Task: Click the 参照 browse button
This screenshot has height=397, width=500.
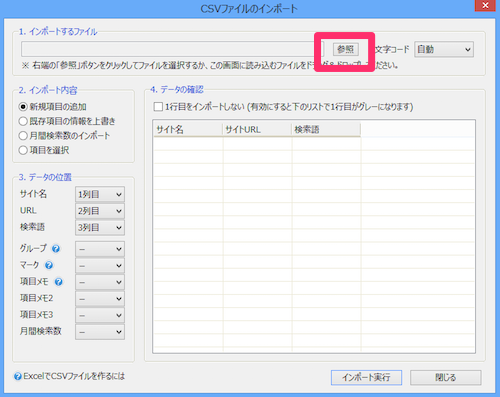Action: point(346,49)
